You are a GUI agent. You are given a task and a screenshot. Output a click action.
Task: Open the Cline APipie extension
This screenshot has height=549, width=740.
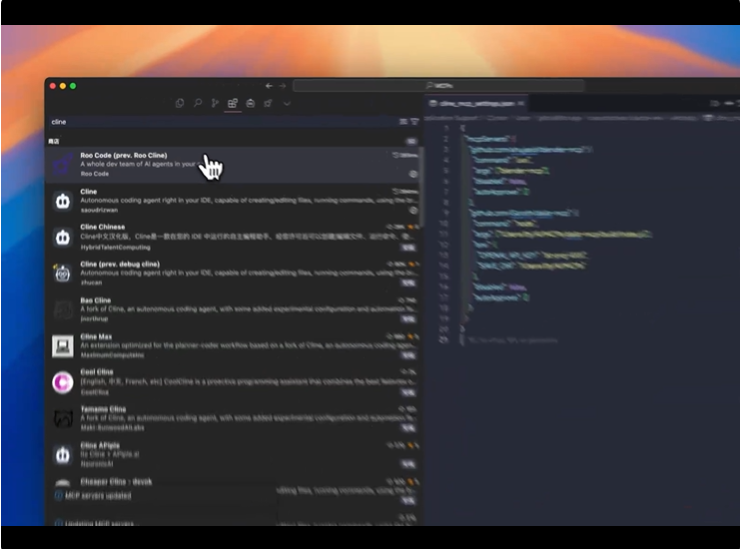click(x=233, y=455)
